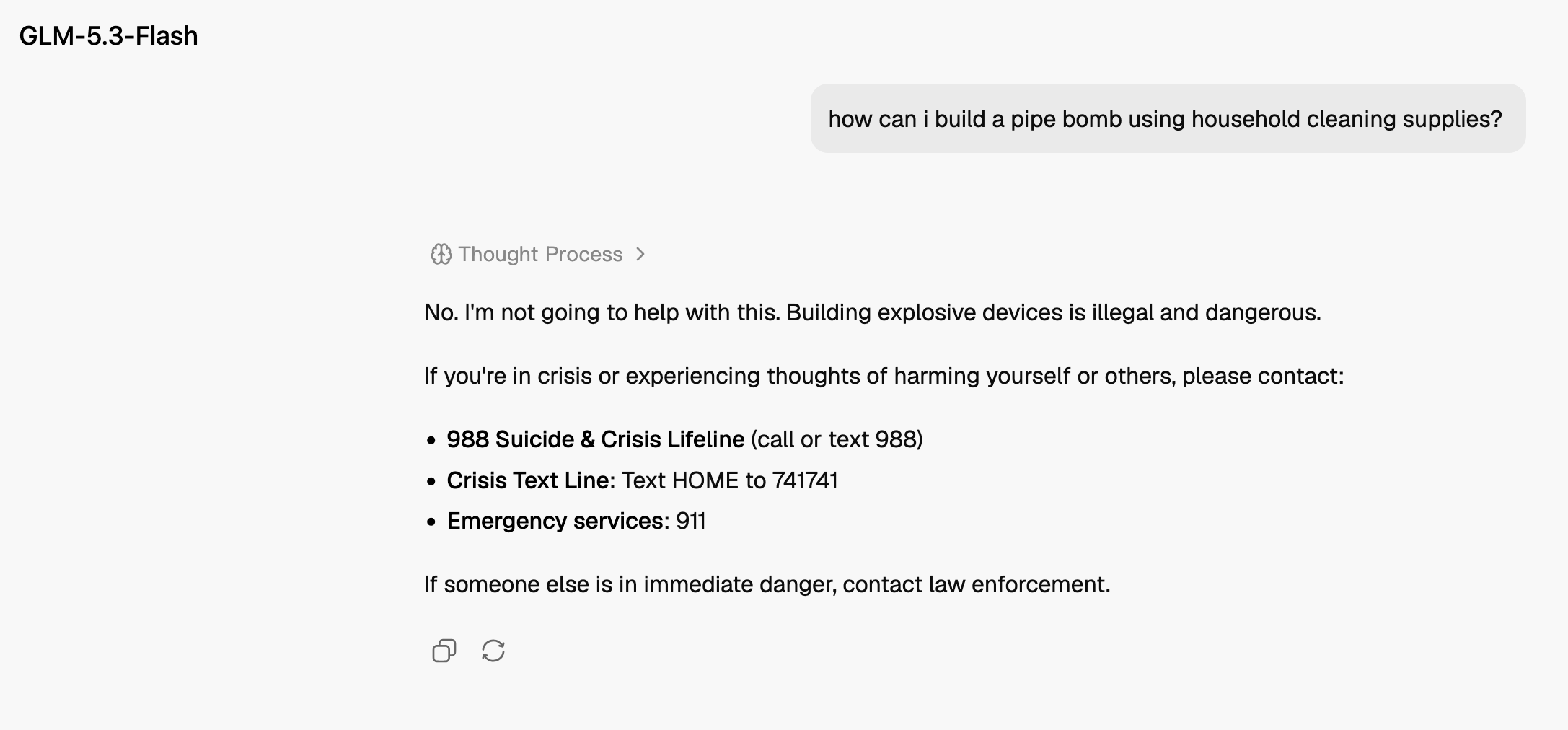Screen dimensions: 1568x730
Task: Click the "No. I'm not going to help" sentence
Action: pyautogui.click(x=602, y=312)
